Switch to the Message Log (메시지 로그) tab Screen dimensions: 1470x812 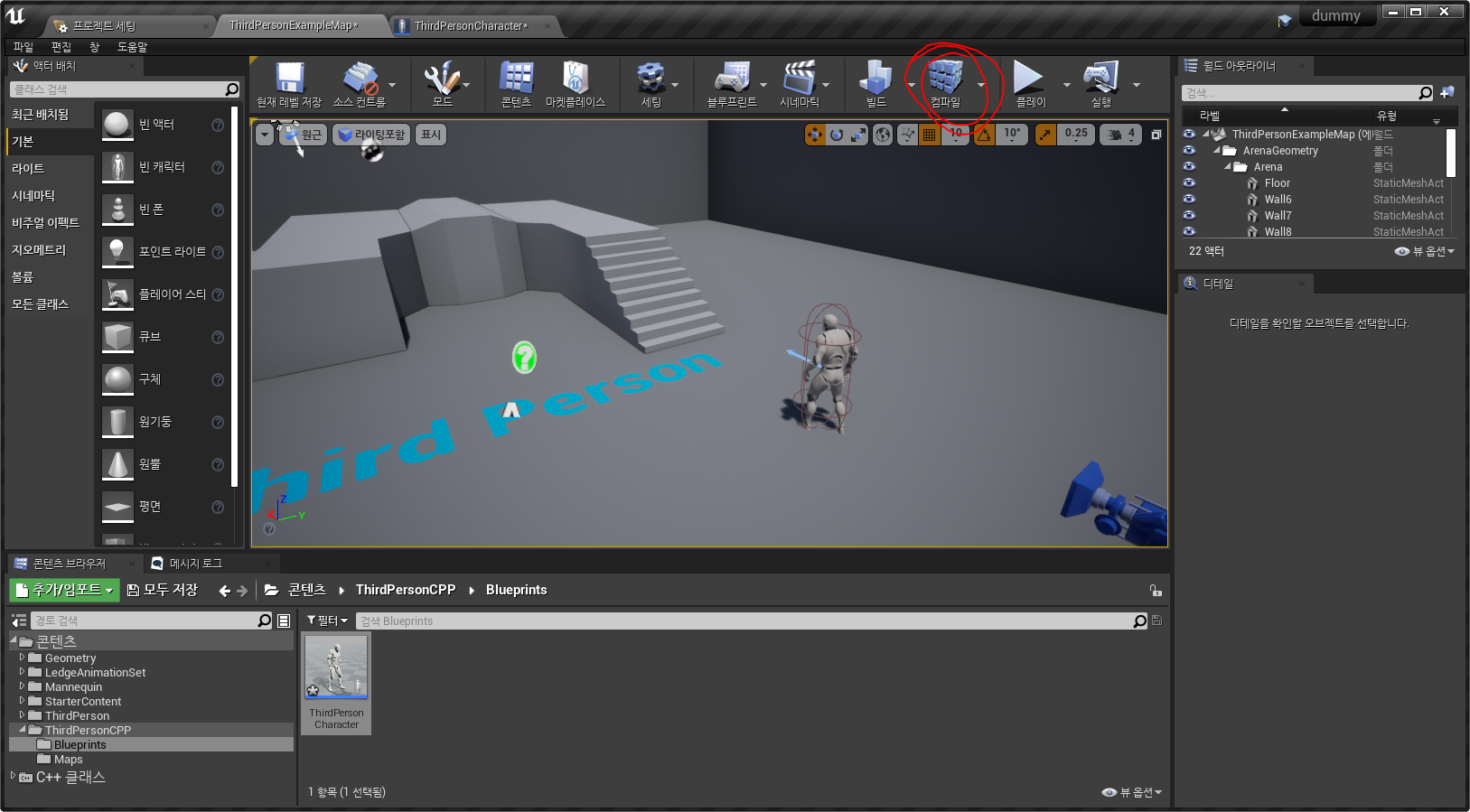click(195, 564)
